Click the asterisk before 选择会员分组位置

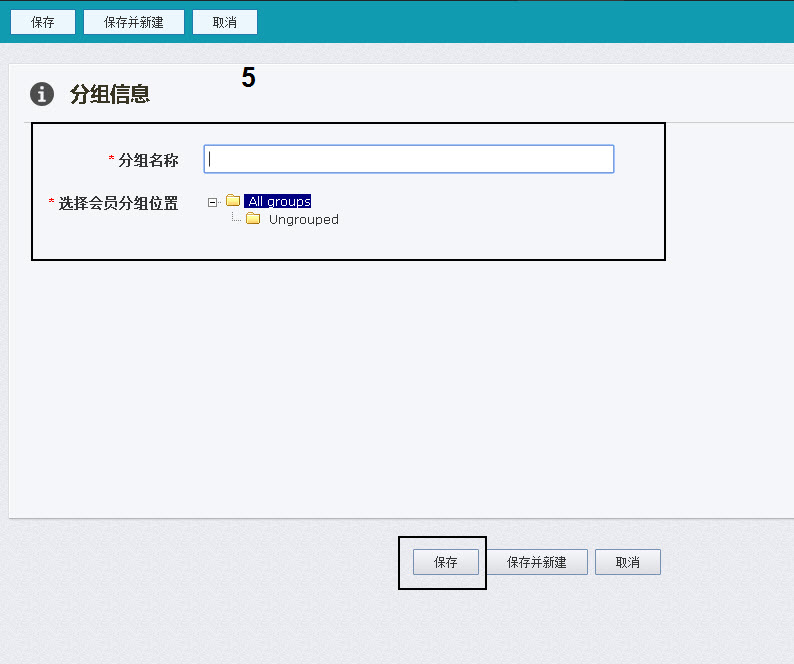tap(52, 203)
